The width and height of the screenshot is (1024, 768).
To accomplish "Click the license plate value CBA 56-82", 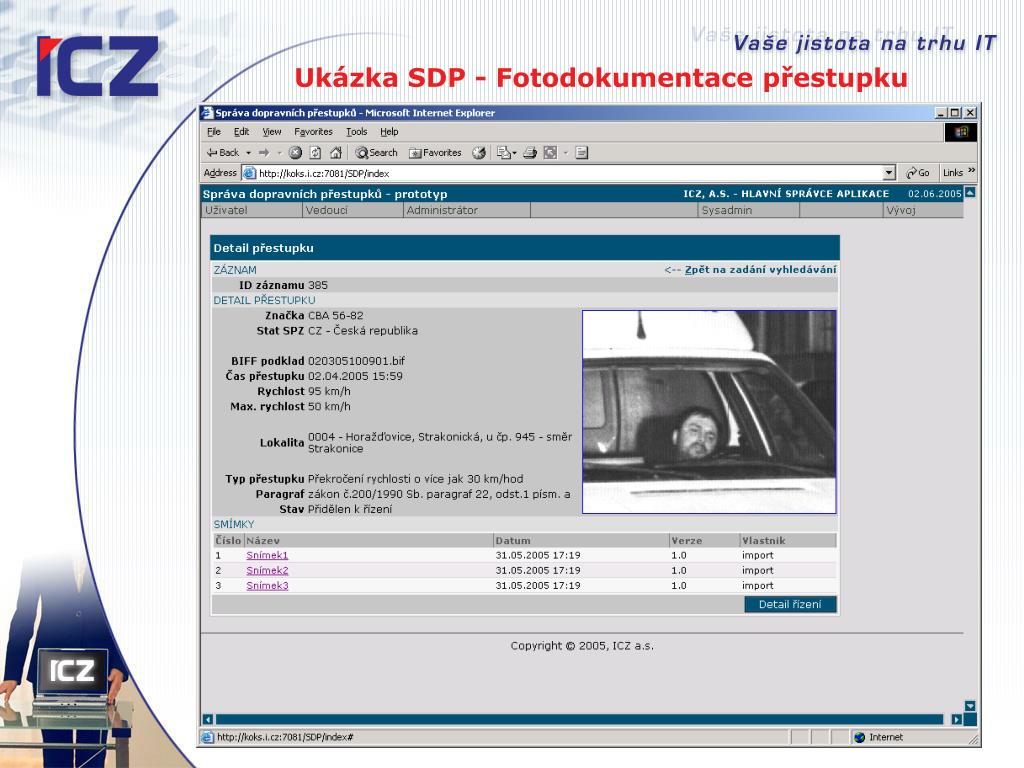I will pyautogui.click(x=336, y=315).
